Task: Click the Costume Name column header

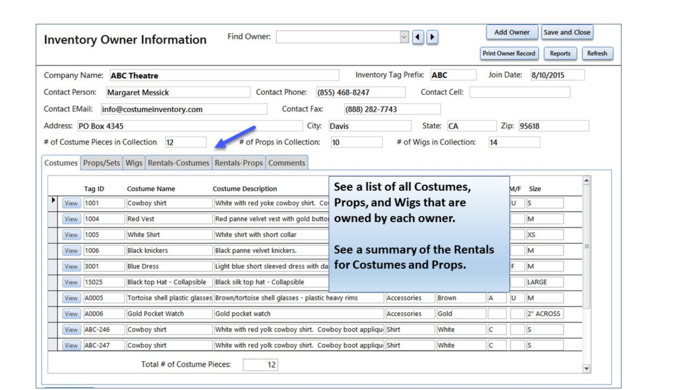Action: tap(151, 189)
